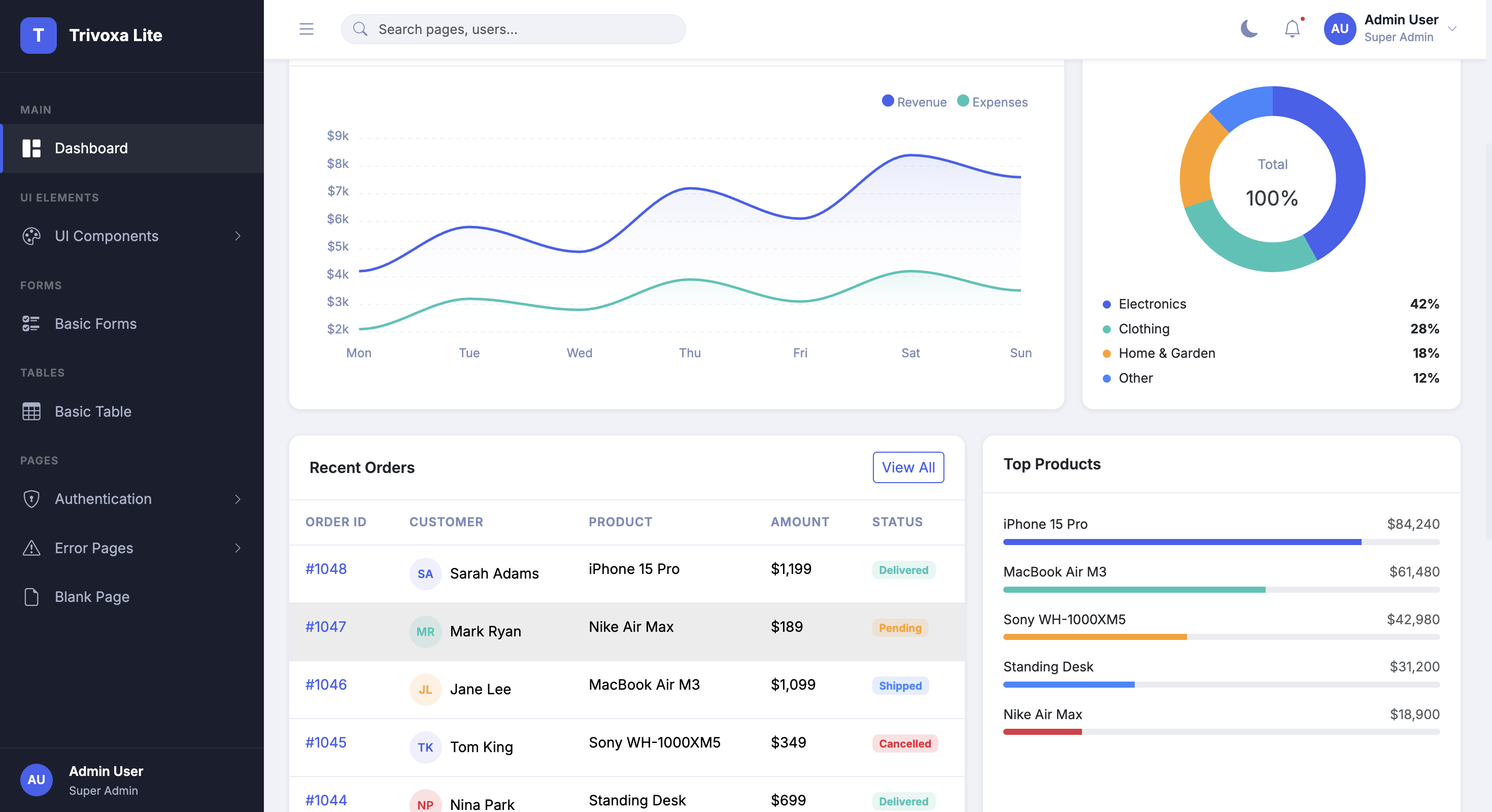Toggle the Expenses legend series in chart
Screen dimensions: 1492x812
tap(992, 102)
